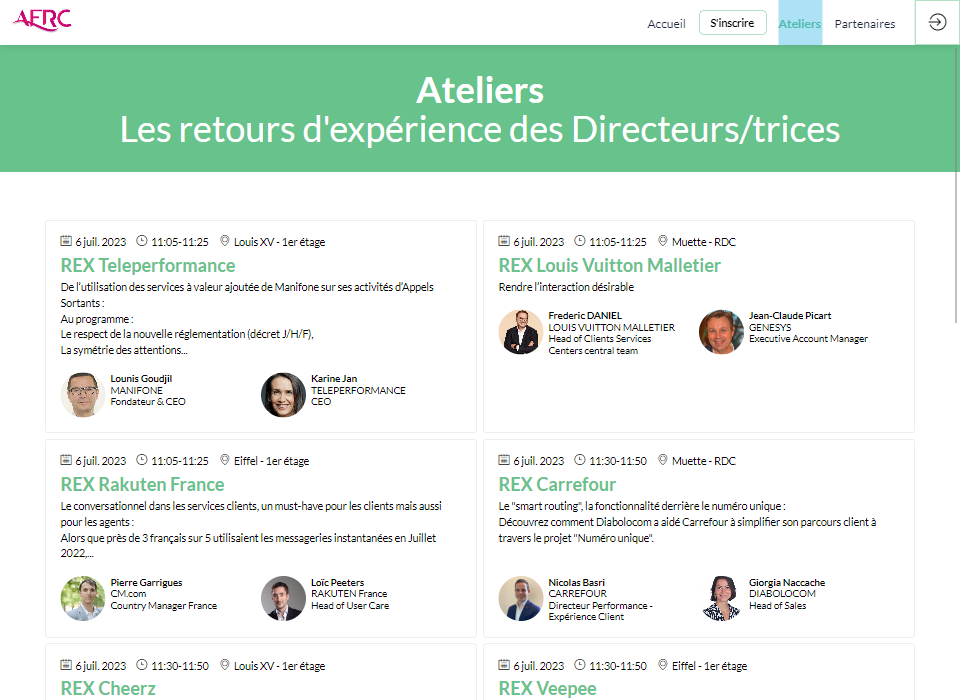The image size is (960, 700).
Task: Click Jean-Claude Picart's photo
Action: tap(721, 332)
